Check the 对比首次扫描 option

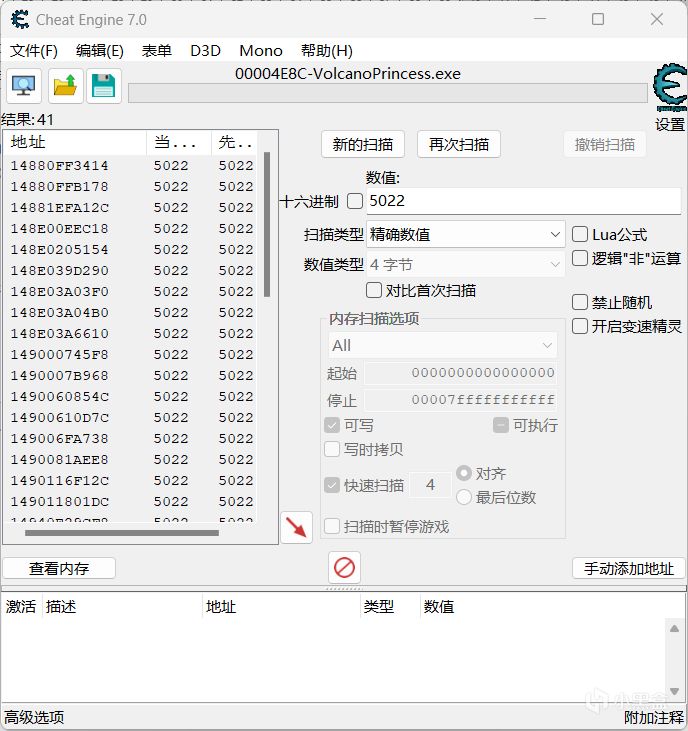374,290
